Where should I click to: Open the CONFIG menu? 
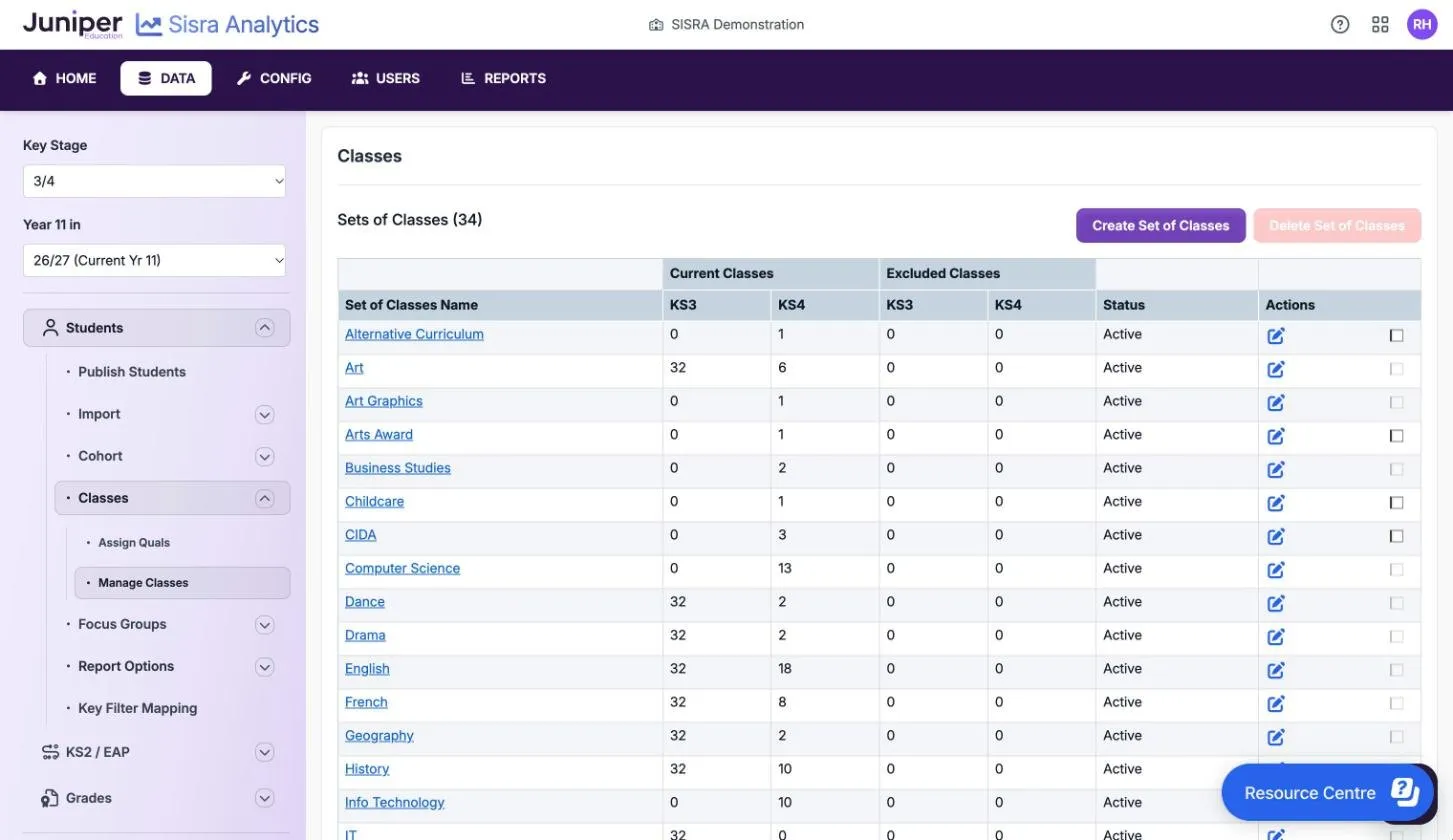coord(274,78)
